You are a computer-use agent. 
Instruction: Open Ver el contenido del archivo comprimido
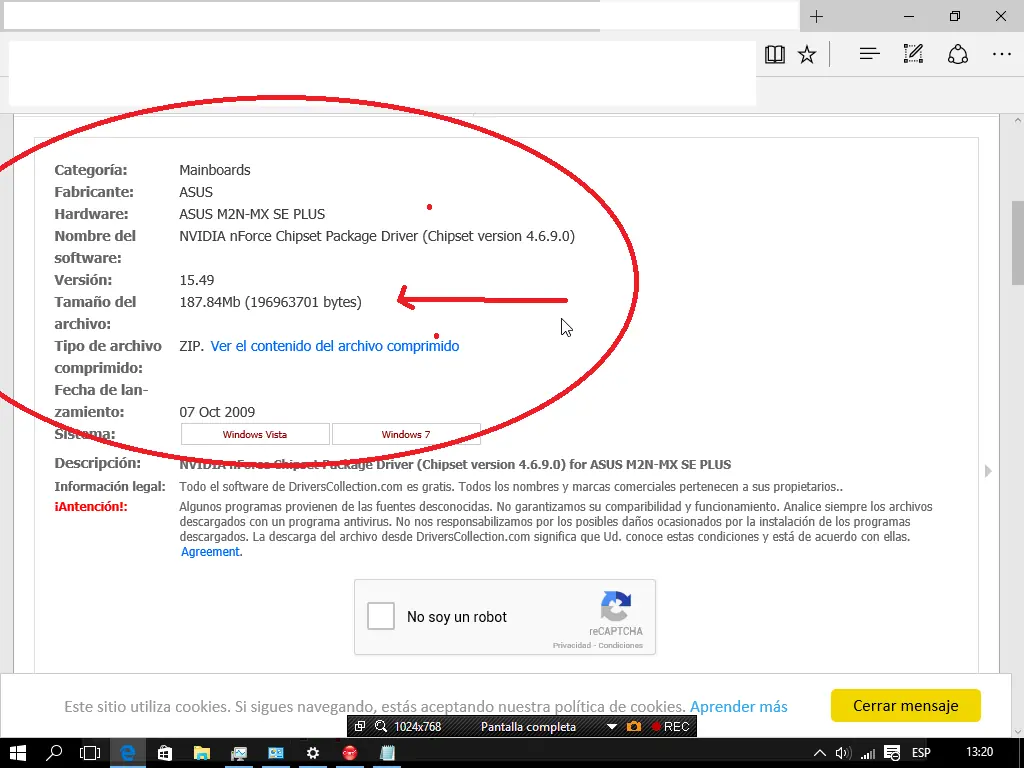[334, 346]
